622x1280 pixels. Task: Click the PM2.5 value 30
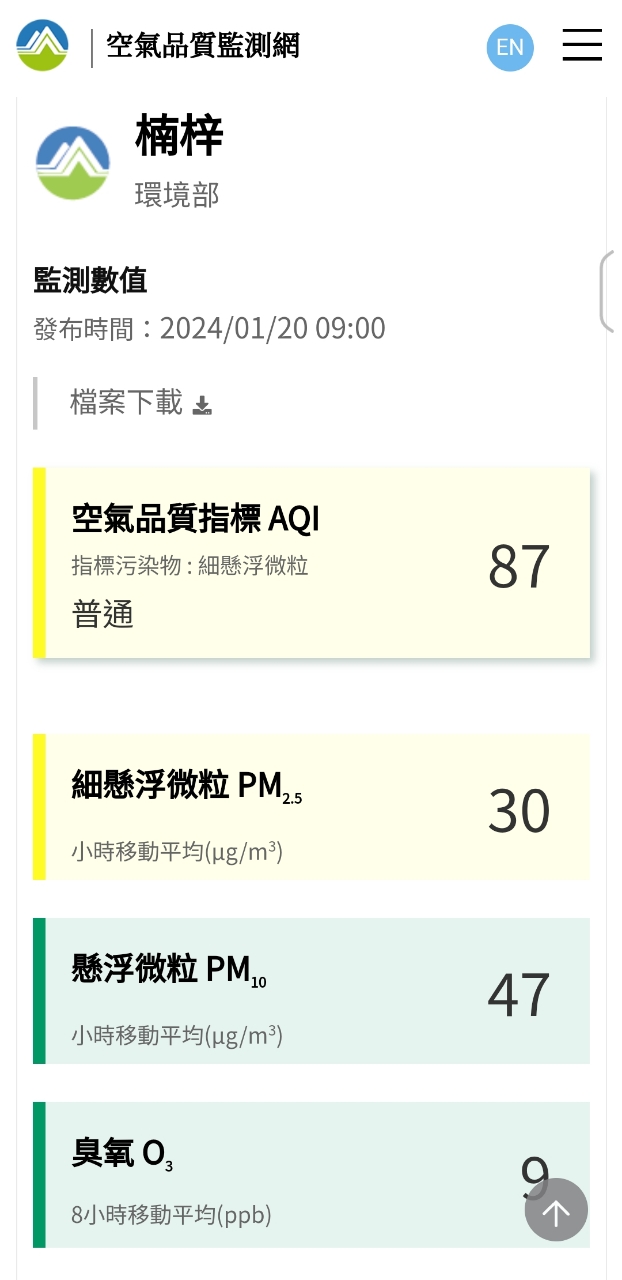click(x=519, y=811)
